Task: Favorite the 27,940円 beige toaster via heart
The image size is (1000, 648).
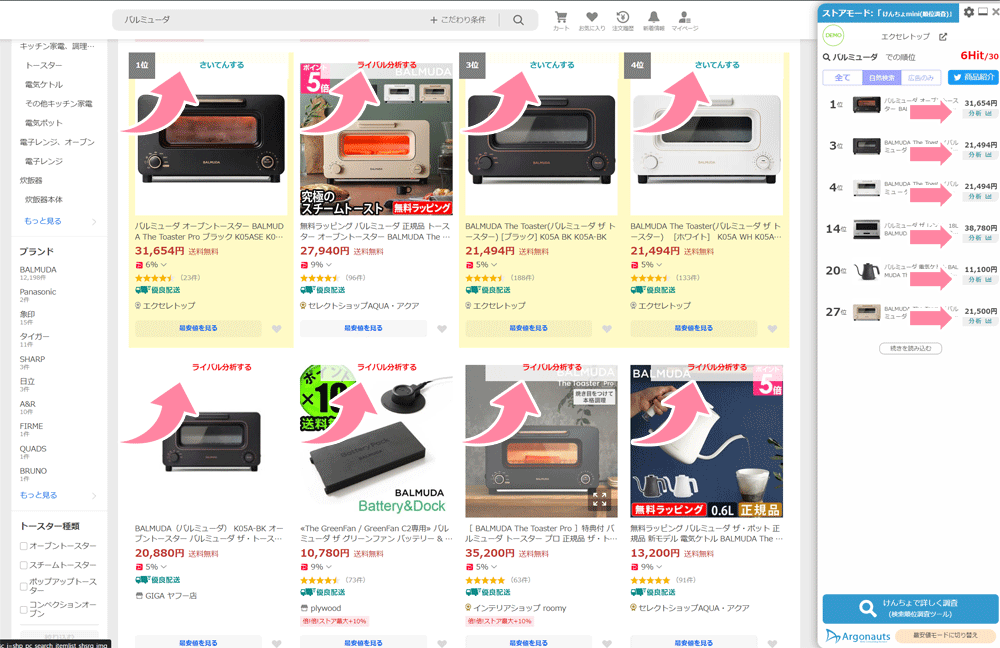Action: point(442,329)
